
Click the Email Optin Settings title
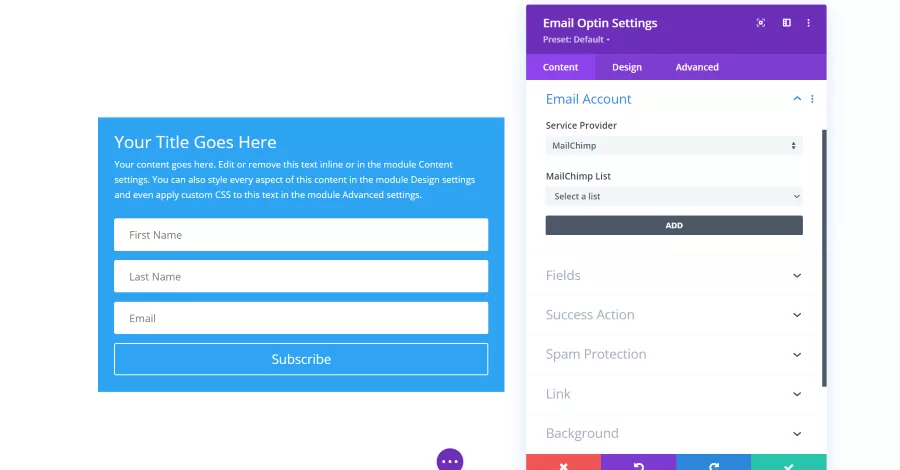(600, 23)
